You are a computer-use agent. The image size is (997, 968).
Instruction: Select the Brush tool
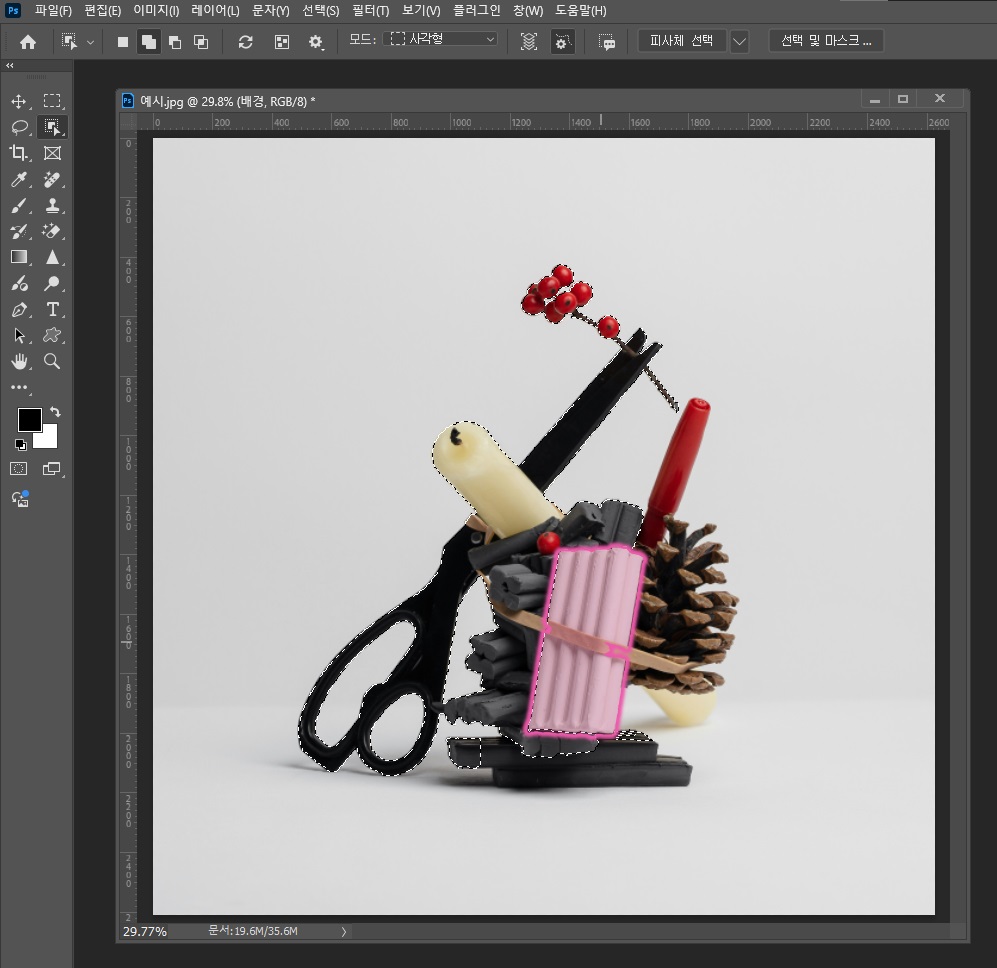(18, 205)
